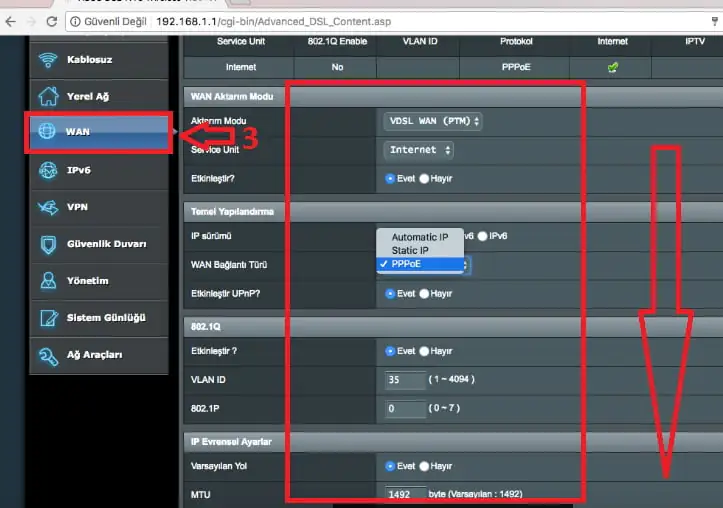Click the browser back arrow
Viewport: 723px width, 508px height.
11,22
